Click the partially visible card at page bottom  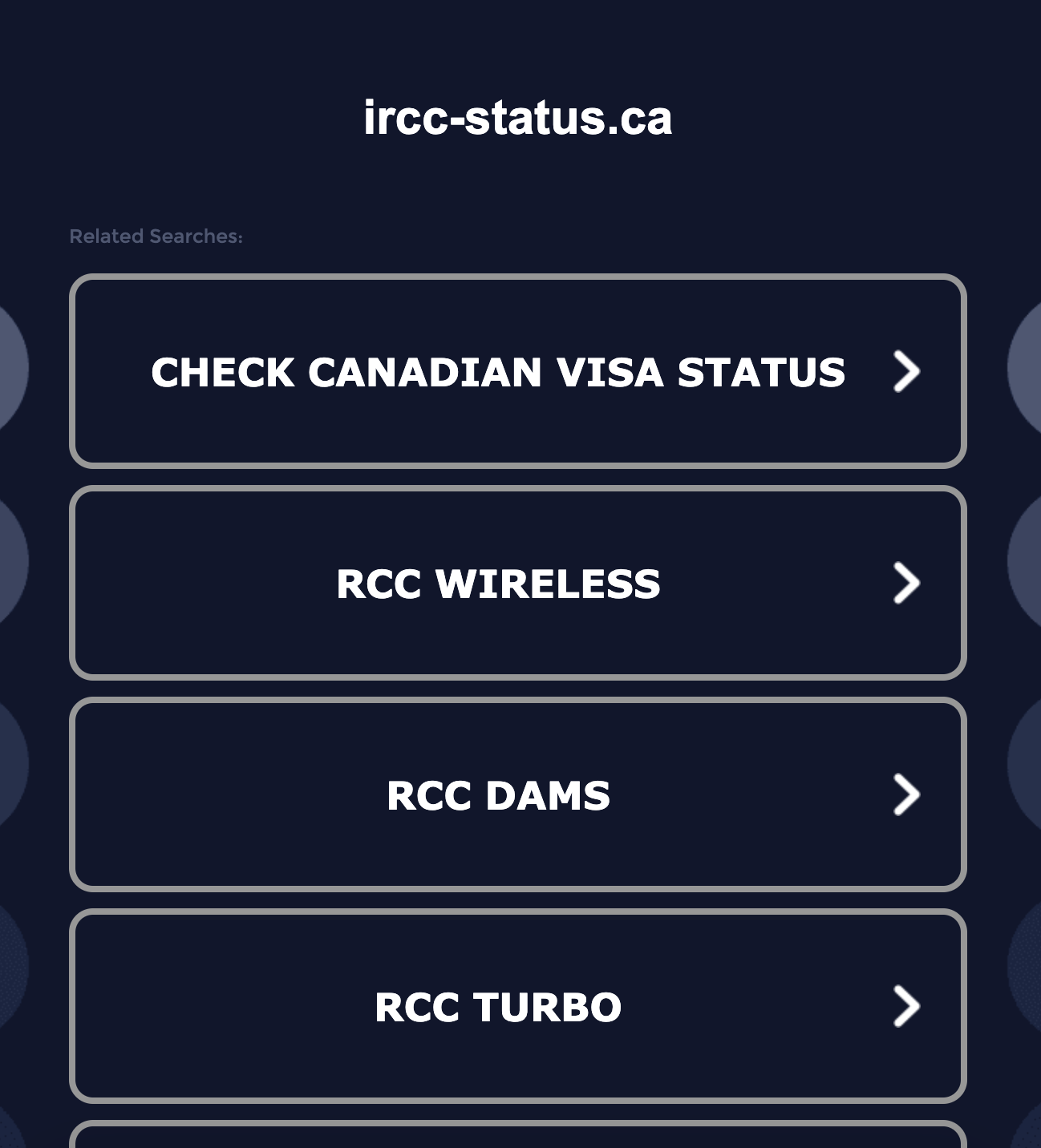(520, 1138)
